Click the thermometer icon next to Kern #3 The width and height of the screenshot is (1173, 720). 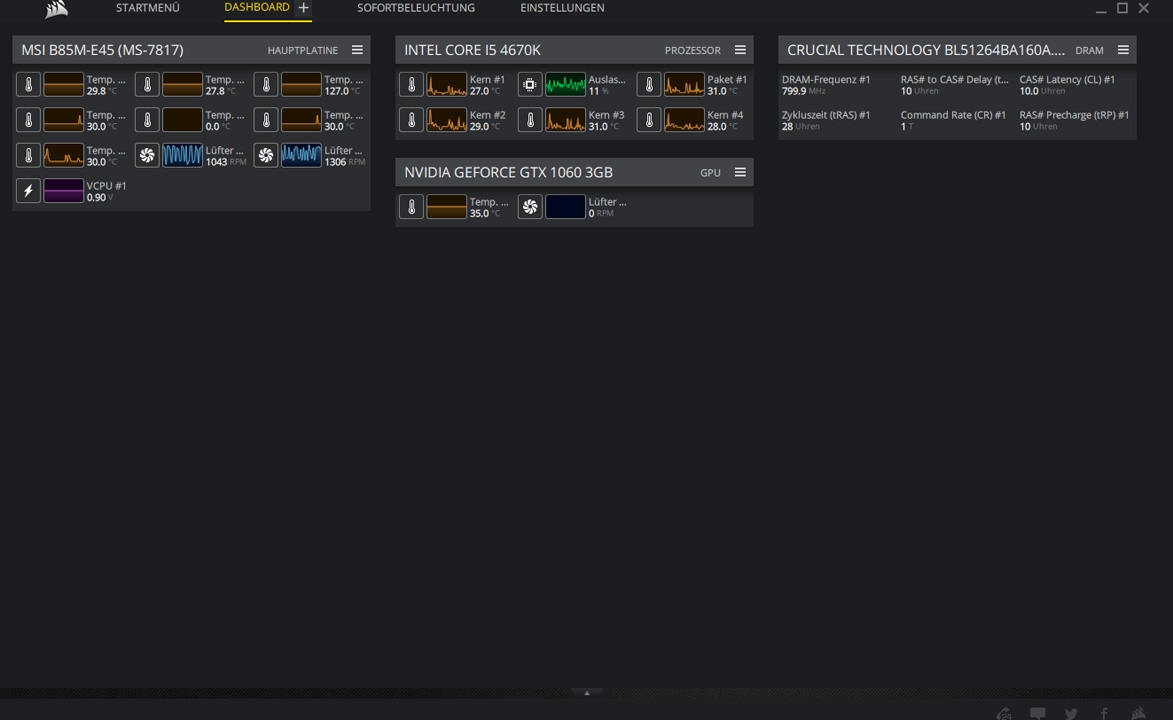point(530,120)
